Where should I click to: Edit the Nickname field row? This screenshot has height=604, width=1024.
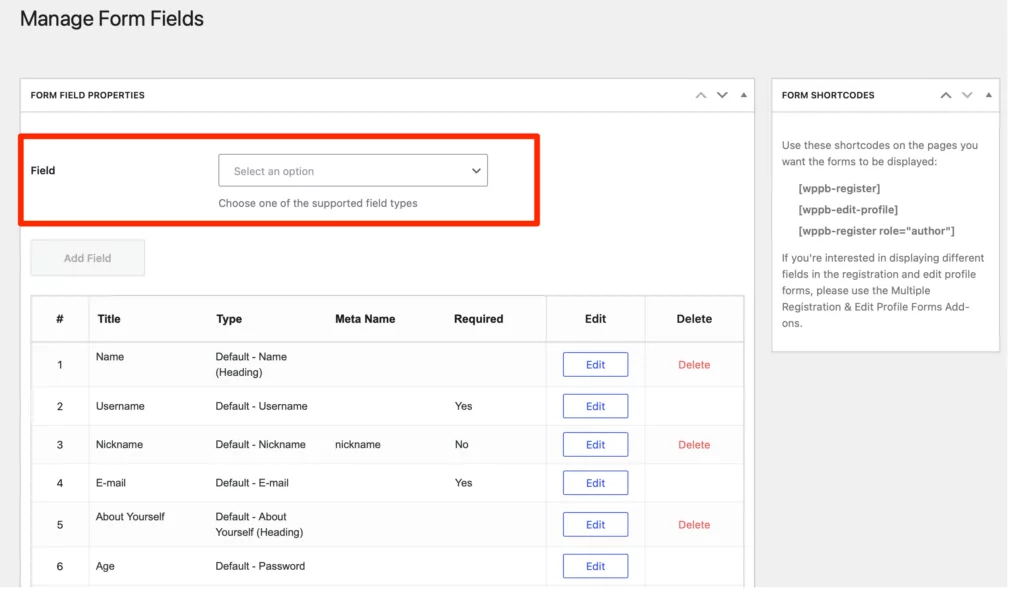[596, 445]
